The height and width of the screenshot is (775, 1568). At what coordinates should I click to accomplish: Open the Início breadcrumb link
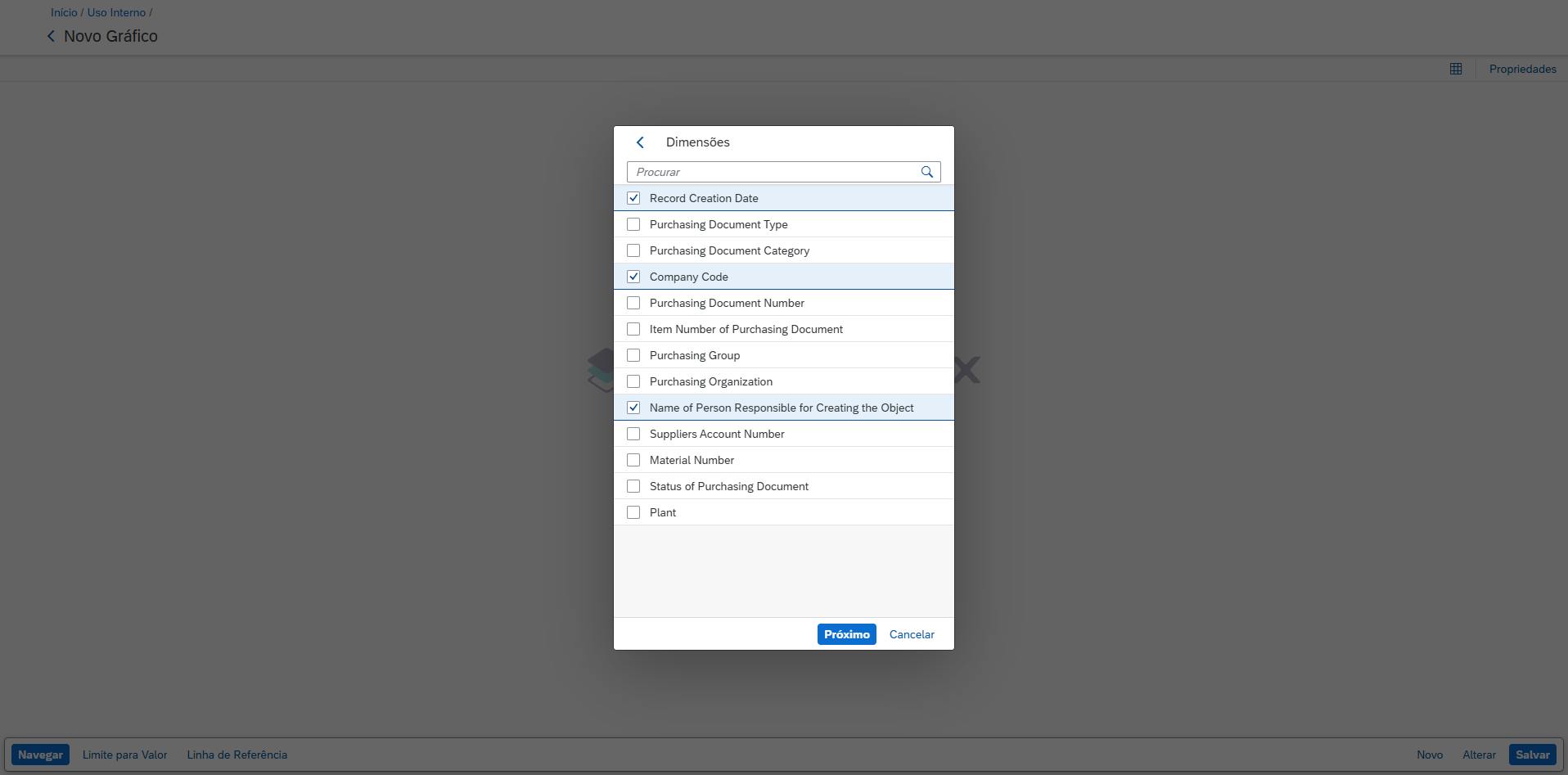(x=64, y=12)
